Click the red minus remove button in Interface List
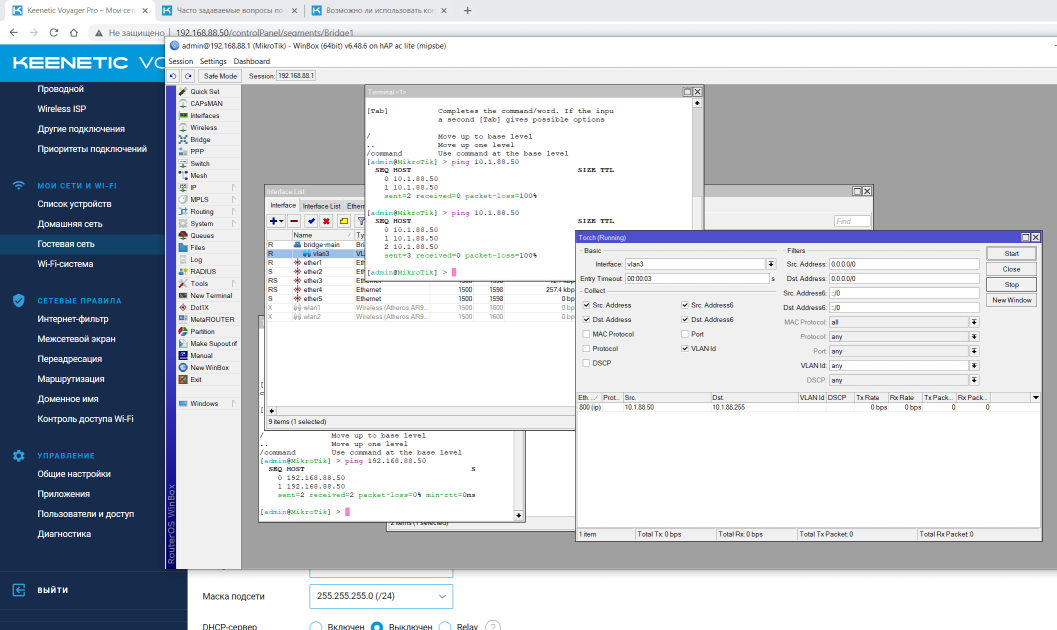Image resolution: width=1057 pixels, height=630 pixels. tap(294, 221)
